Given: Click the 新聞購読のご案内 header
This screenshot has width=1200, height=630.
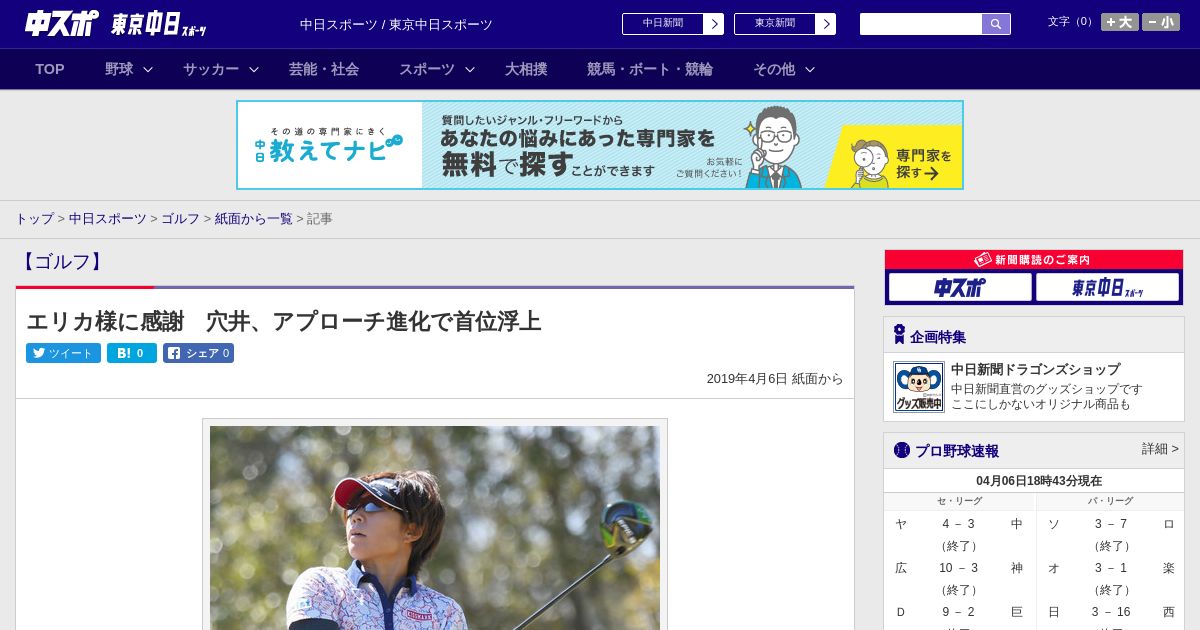Looking at the screenshot, I should (x=1034, y=260).
